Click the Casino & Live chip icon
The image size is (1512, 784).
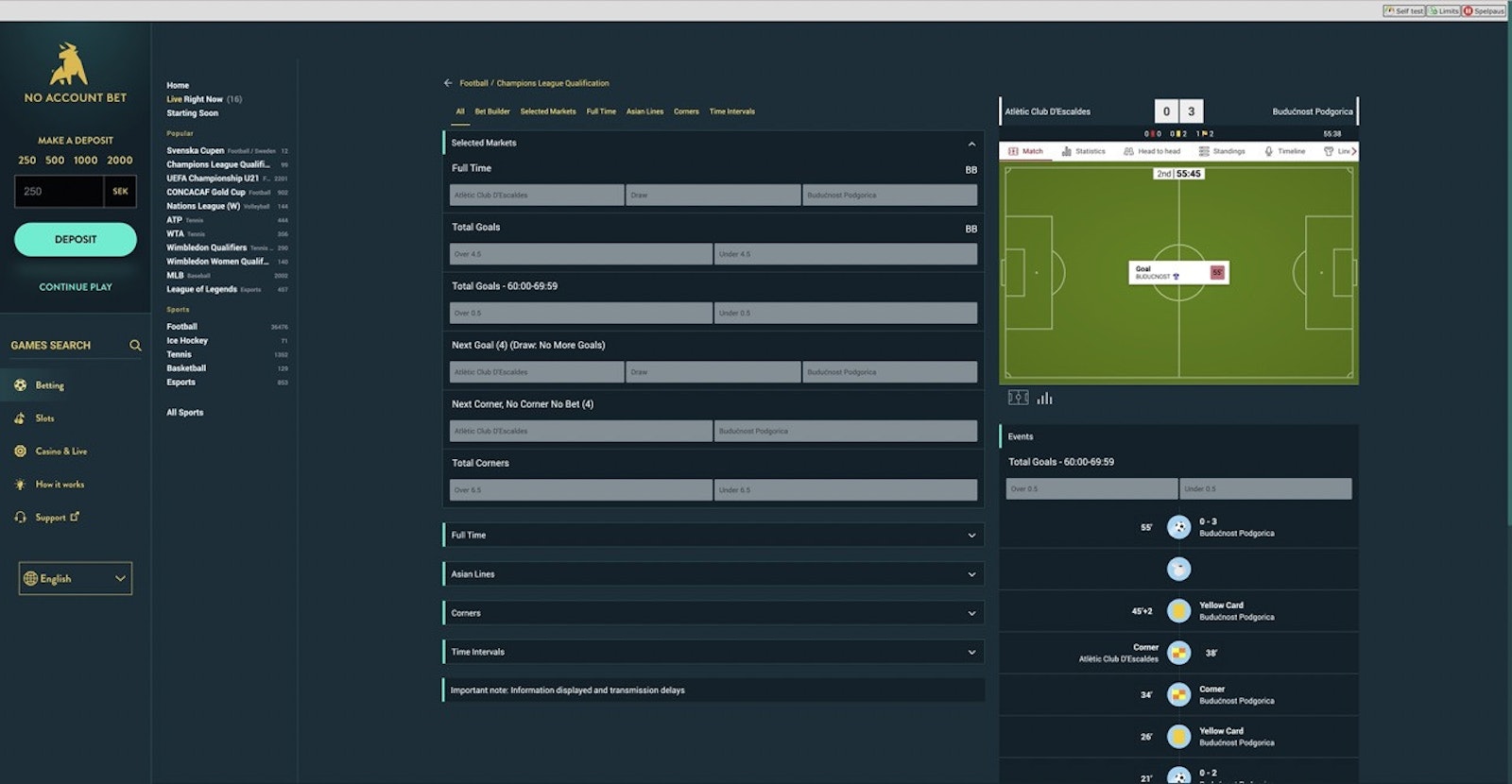[20, 452]
